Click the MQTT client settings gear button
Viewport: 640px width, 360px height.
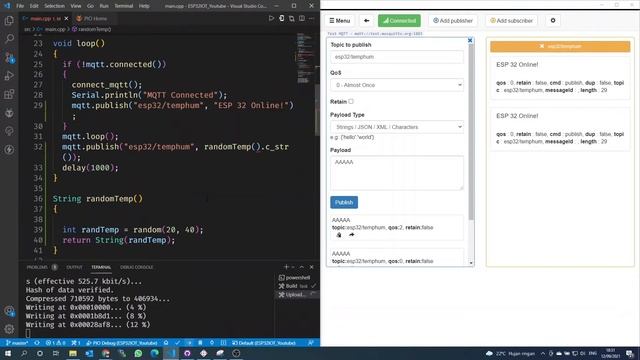tap(553, 20)
